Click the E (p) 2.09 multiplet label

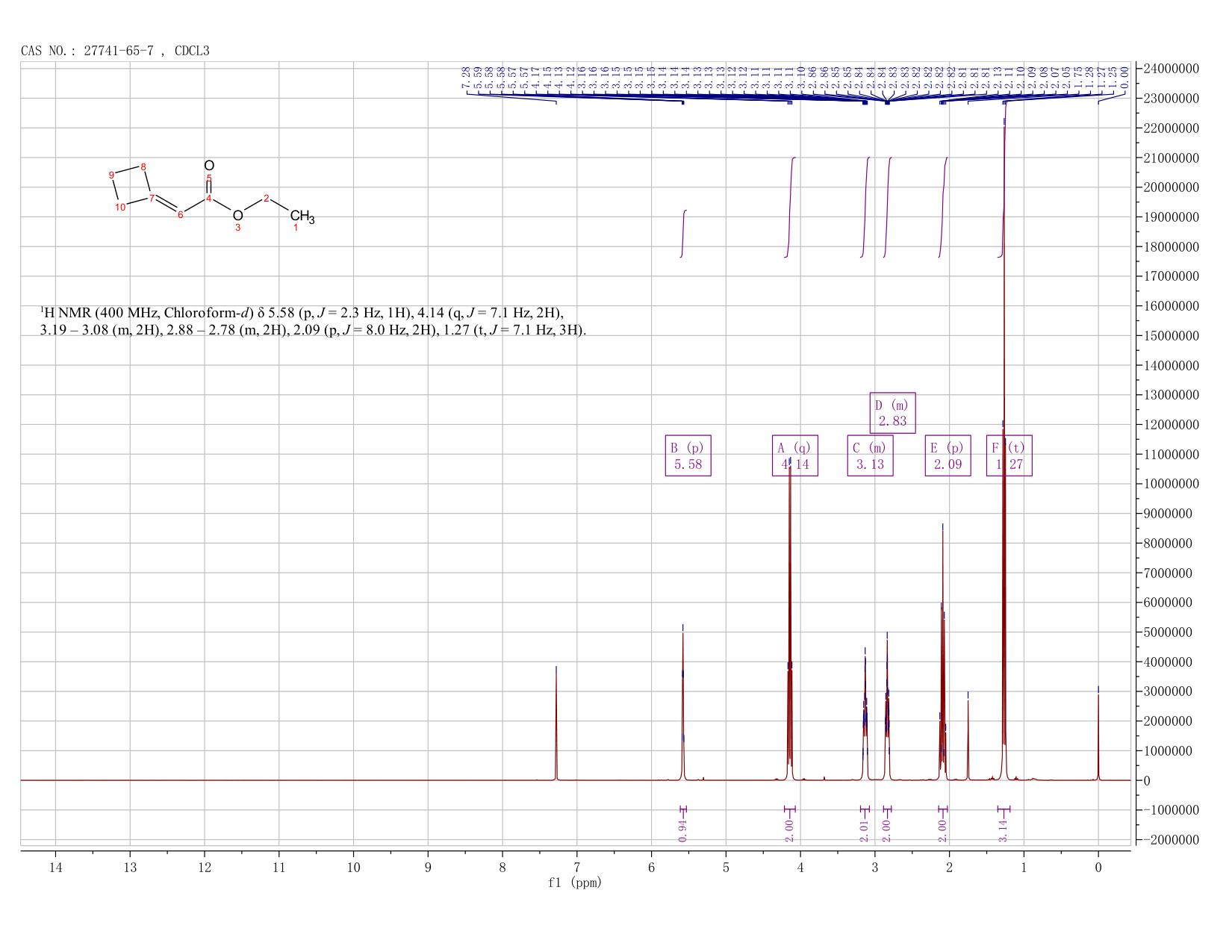[x=948, y=455]
